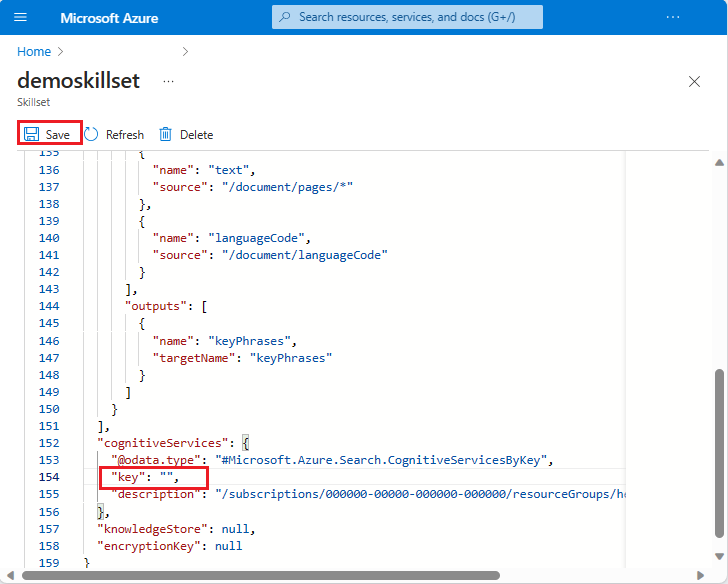Click "/document/pages/*" value on line 137
Viewport: 728px width, 584px height.
(287, 187)
